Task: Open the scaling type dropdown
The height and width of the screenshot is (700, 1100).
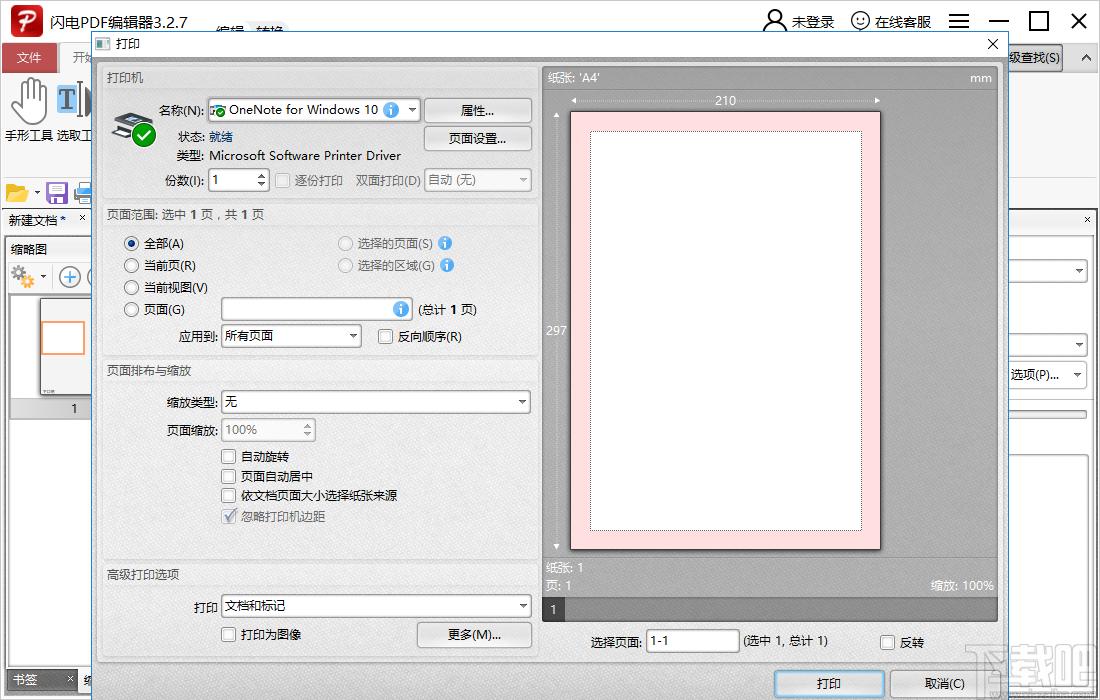Action: (376, 402)
